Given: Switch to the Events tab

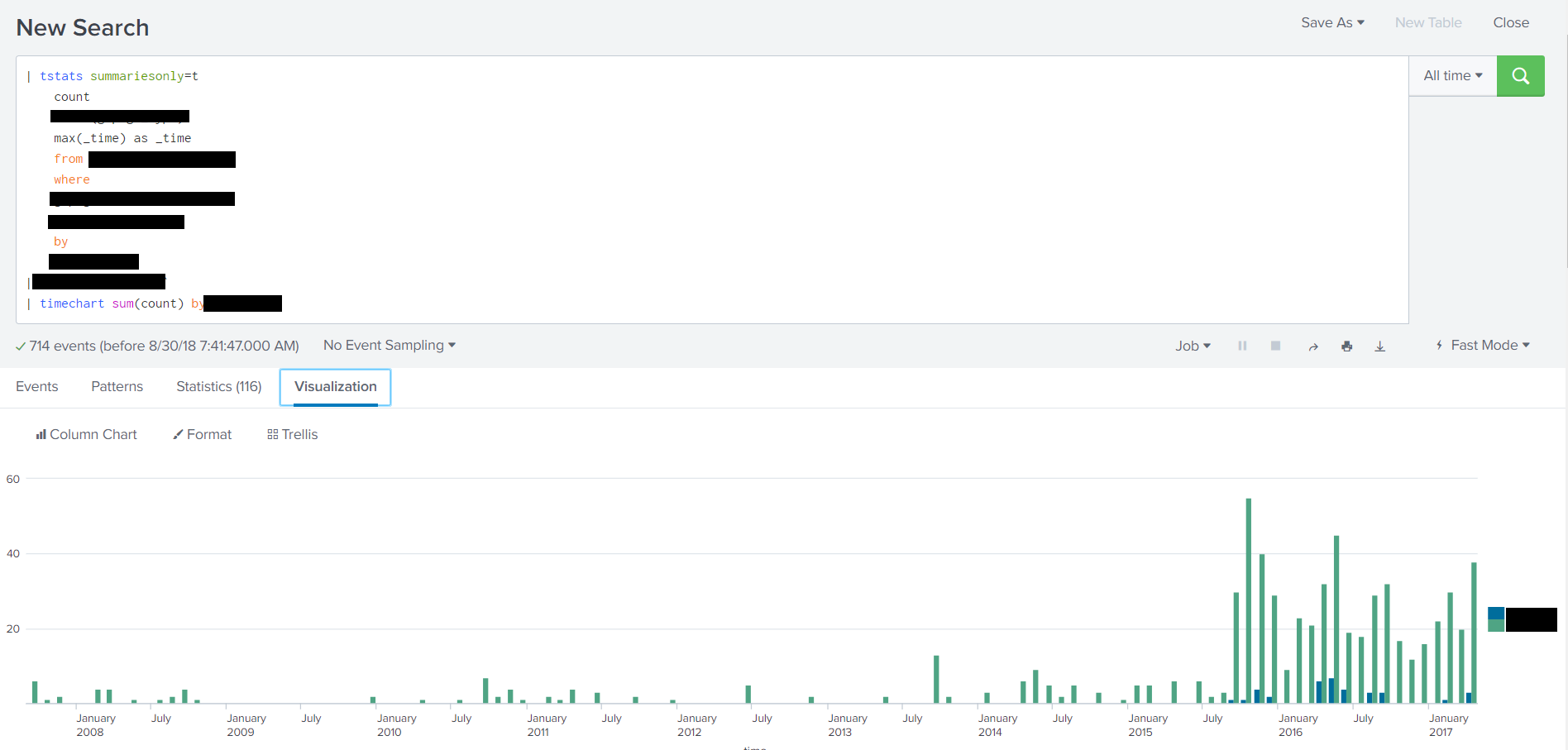Looking at the screenshot, I should [36, 386].
